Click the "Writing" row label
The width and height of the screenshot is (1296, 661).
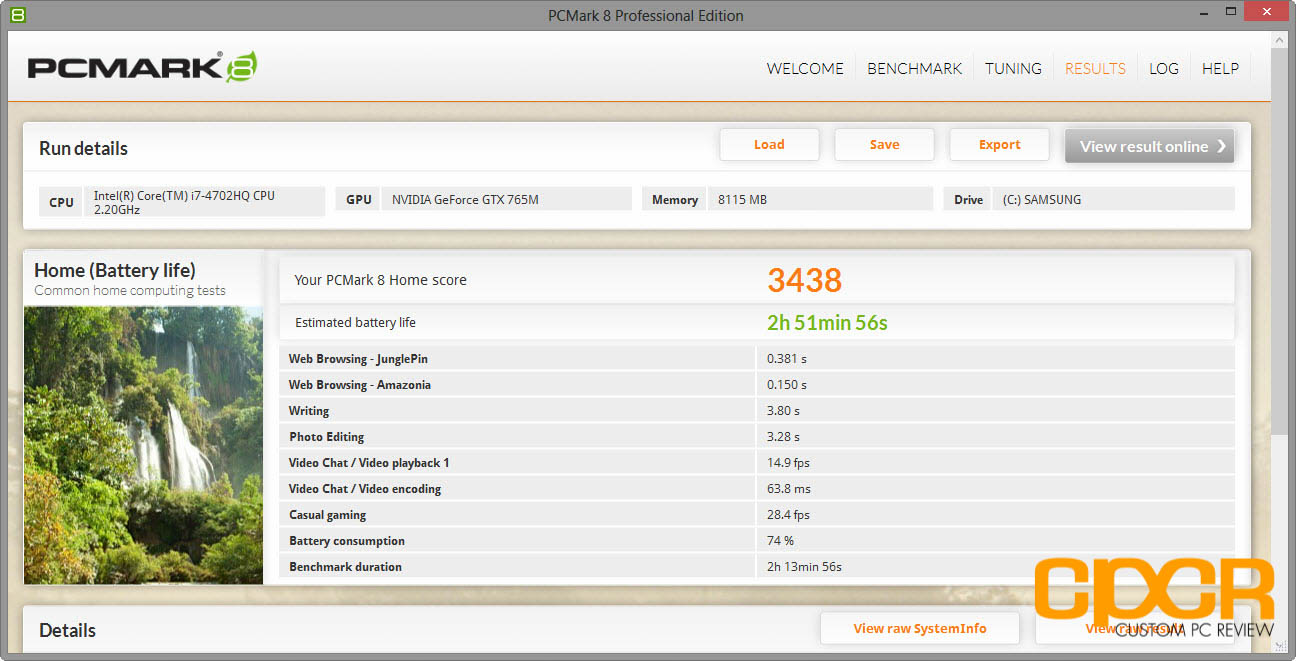[309, 411]
